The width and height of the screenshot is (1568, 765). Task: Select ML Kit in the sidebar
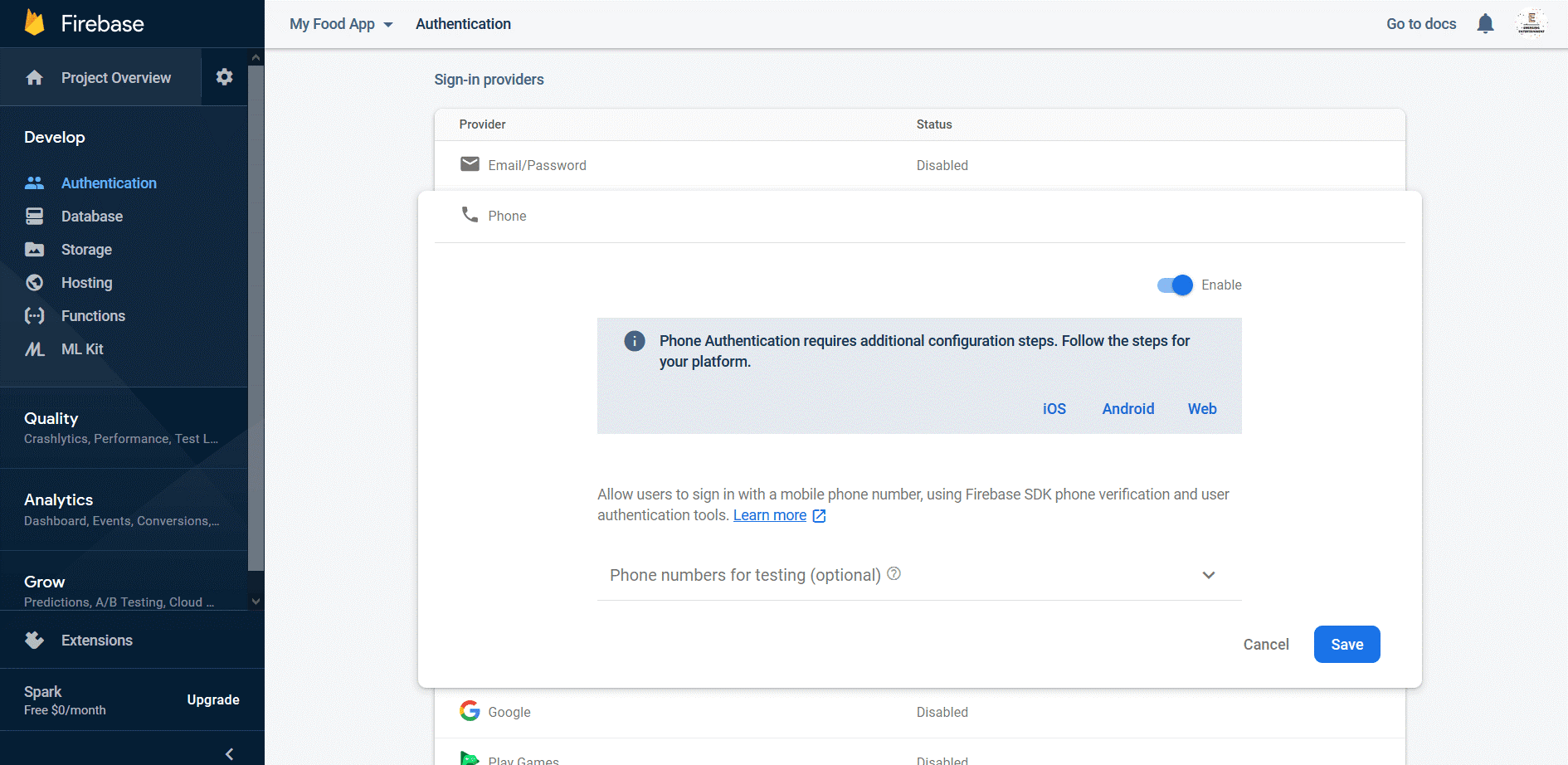pyautogui.click(x=82, y=348)
